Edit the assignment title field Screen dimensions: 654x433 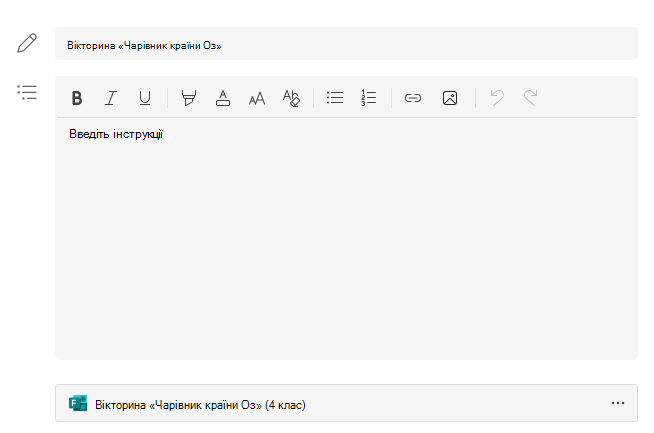[346, 43]
